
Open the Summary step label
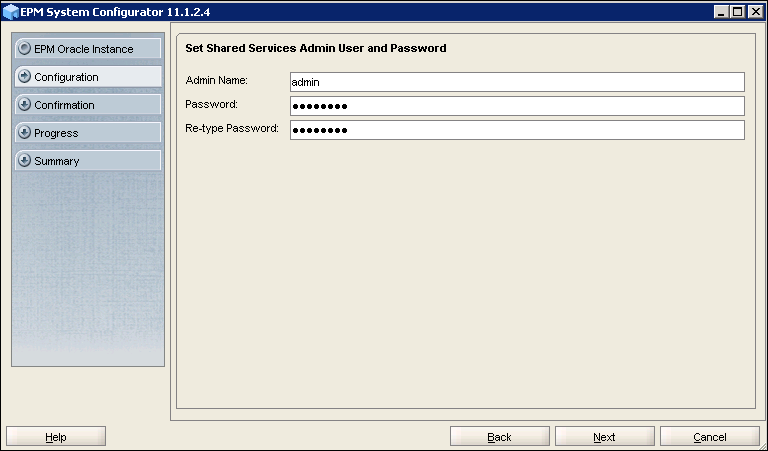57,161
